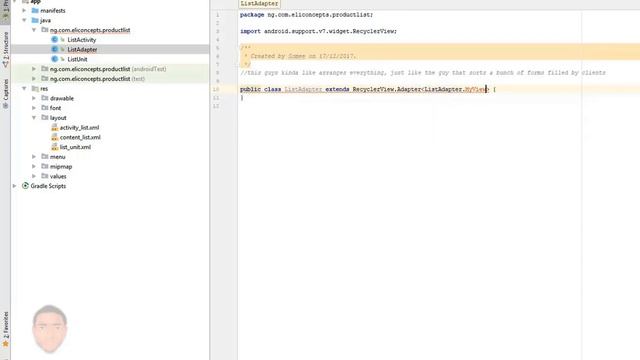
Task: Select ListAdapter in the project tree
Action: [x=82, y=49]
